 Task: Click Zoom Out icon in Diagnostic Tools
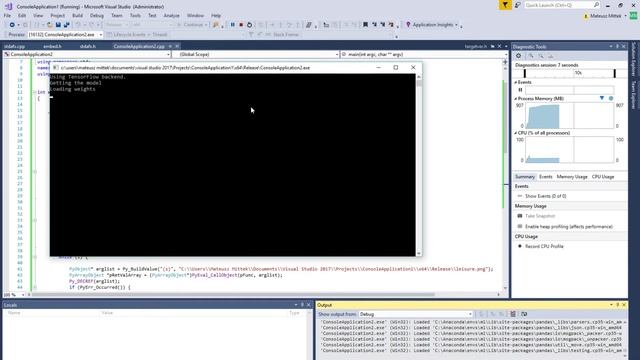(x=541, y=56)
